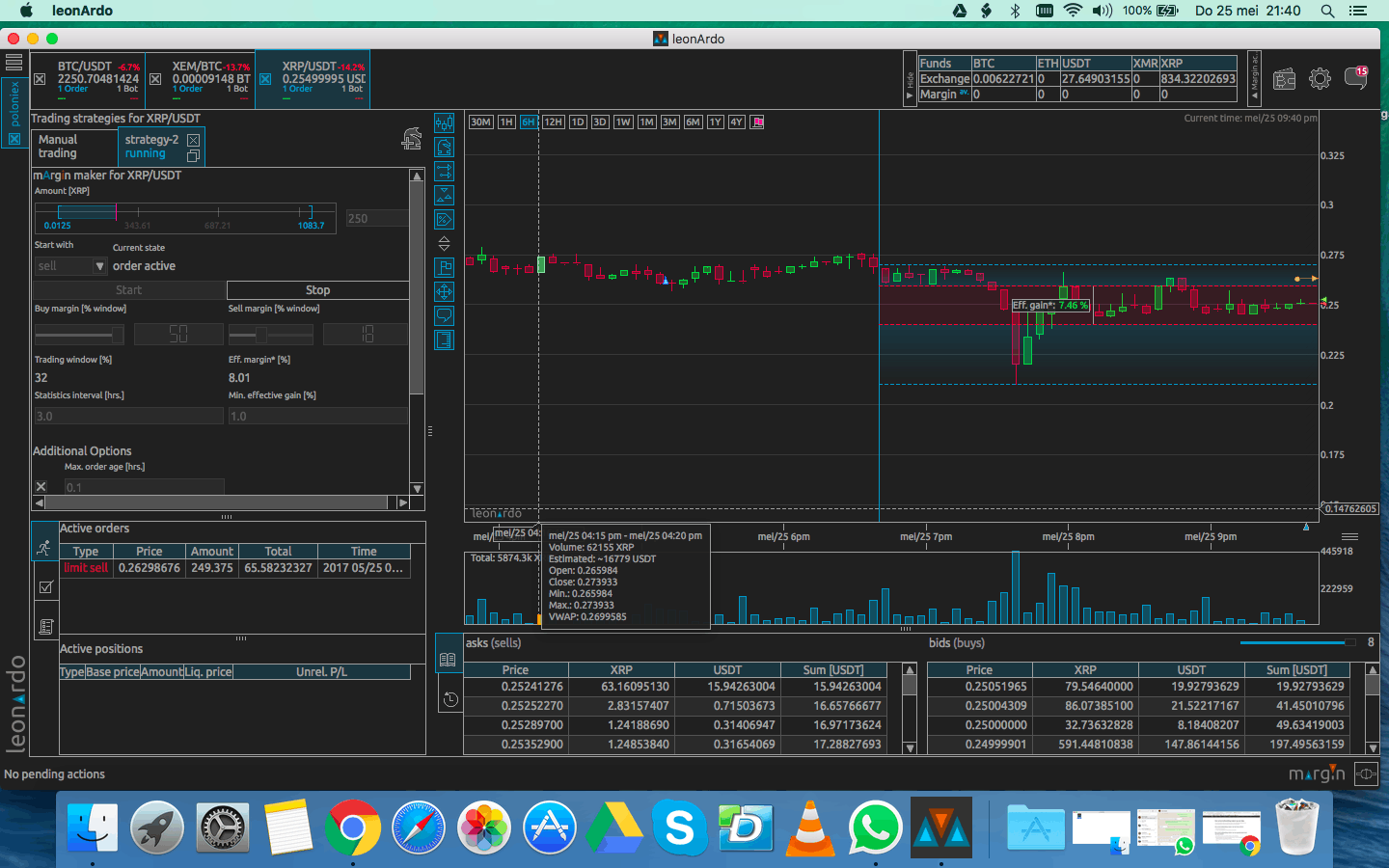Expand the Margin account side panel
This screenshot has width=1389, height=868.
click(x=1254, y=77)
